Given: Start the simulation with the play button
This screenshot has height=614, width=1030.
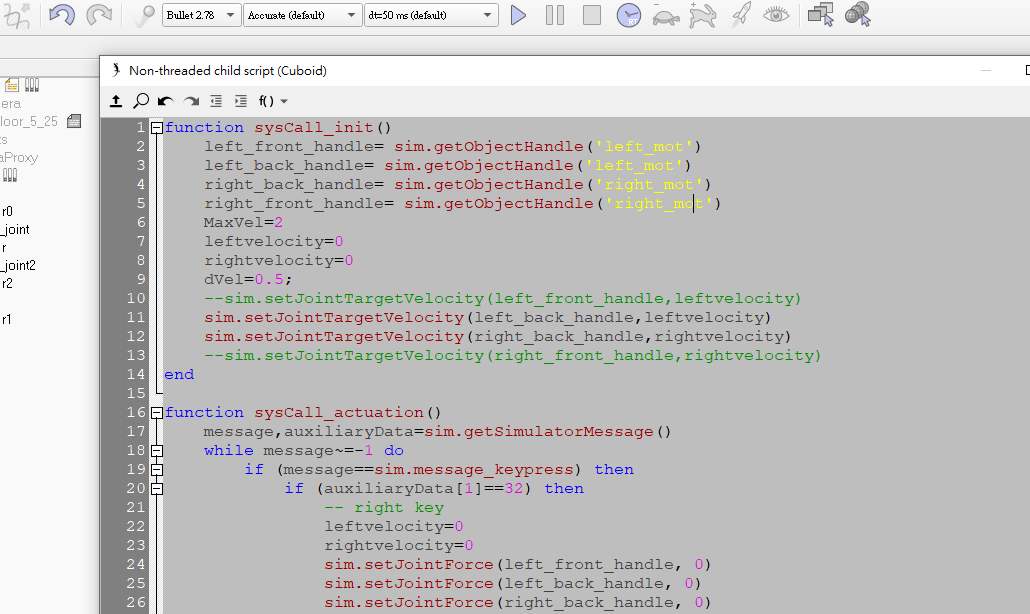Looking at the screenshot, I should click(518, 15).
